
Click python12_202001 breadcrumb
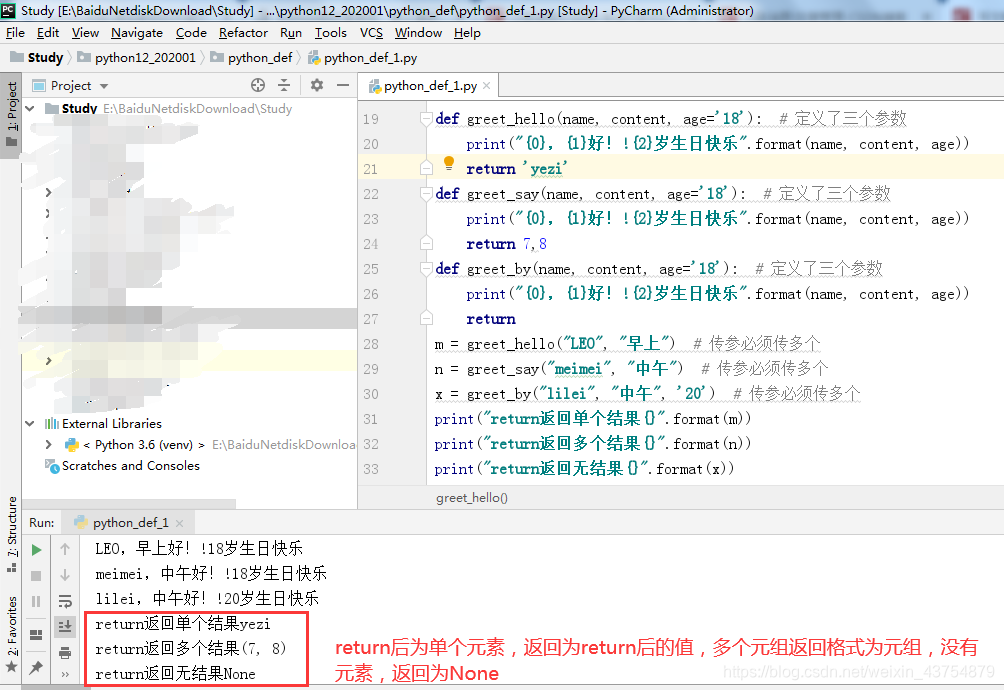pos(137,58)
